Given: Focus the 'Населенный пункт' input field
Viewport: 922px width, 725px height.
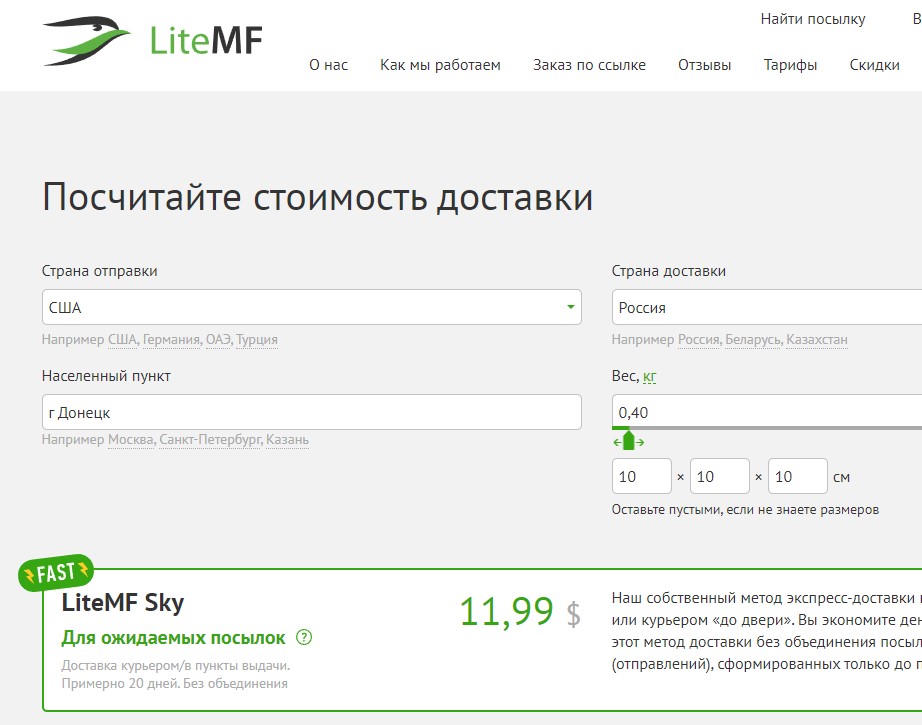Looking at the screenshot, I should pyautogui.click(x=311, y=412).
